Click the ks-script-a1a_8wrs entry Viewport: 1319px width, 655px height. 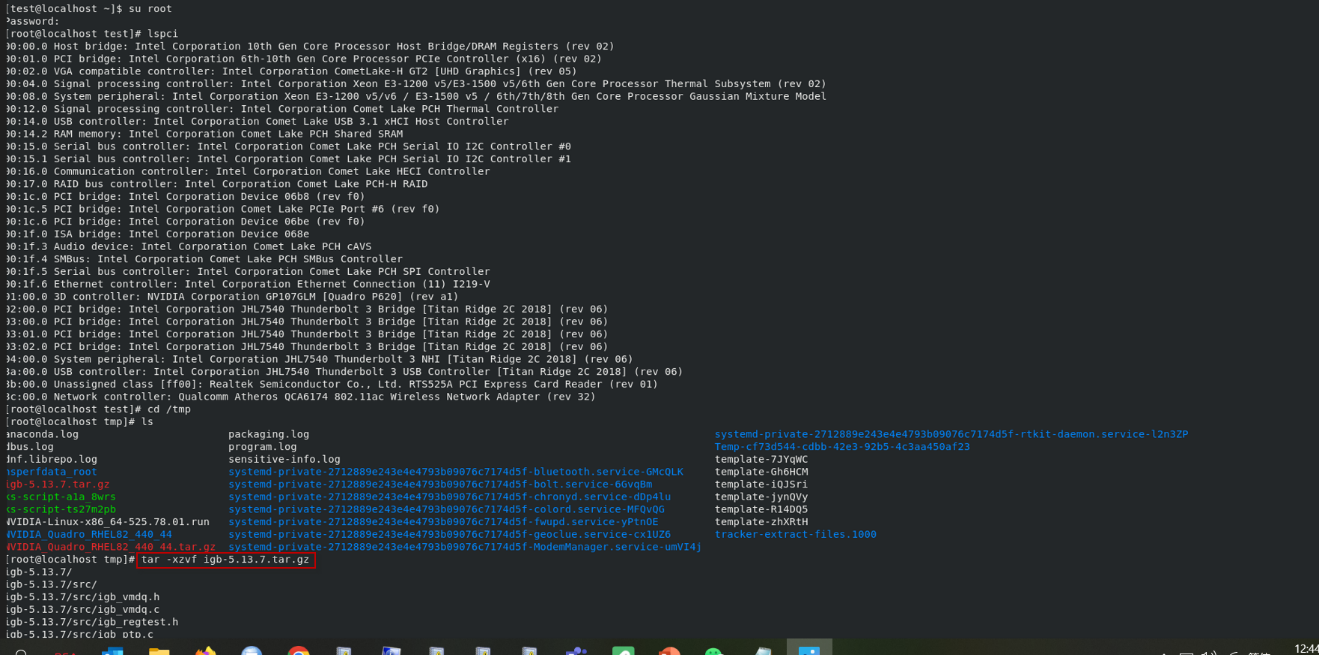60,496
